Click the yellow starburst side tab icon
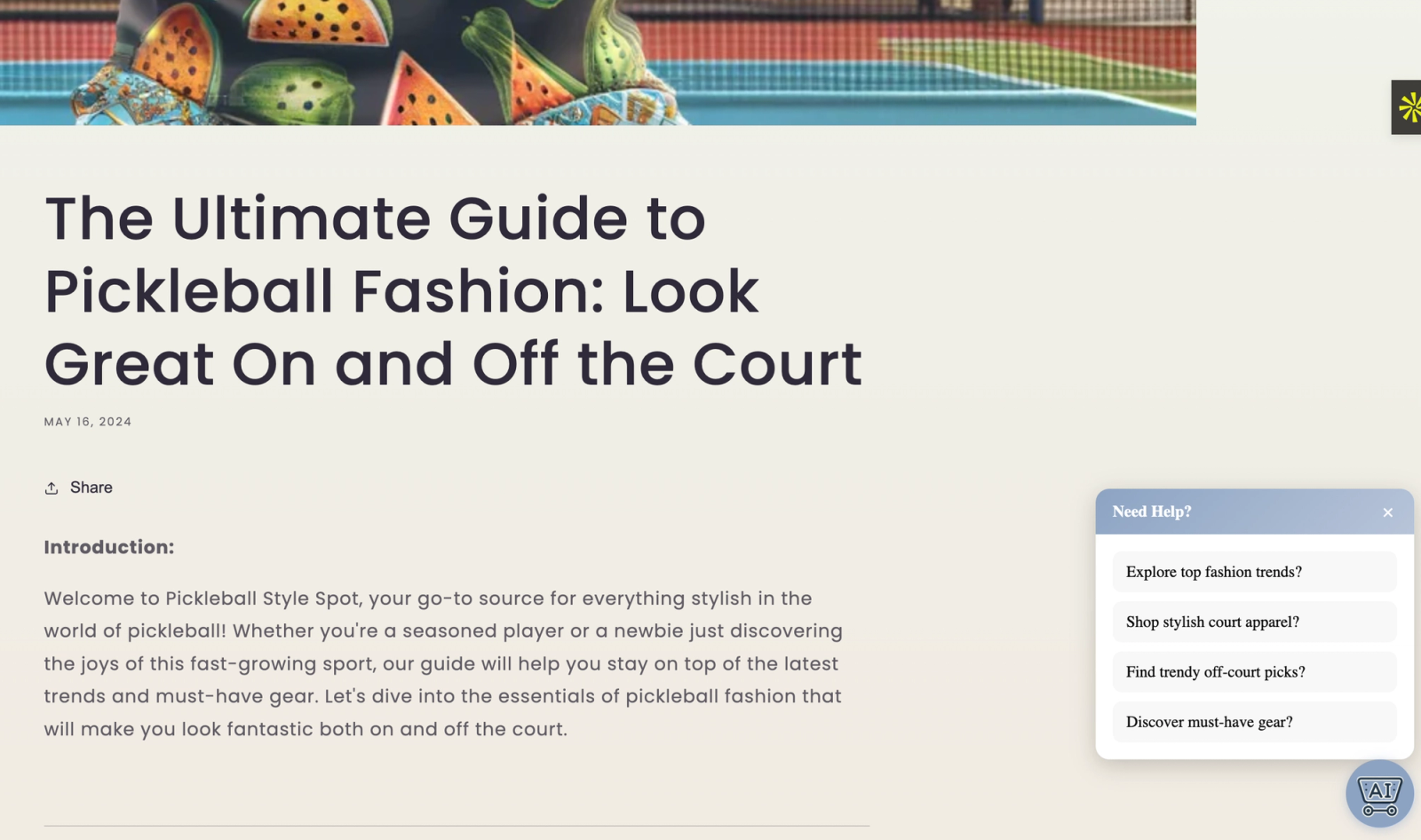The image size is (1421, 840). [1408, 107]
